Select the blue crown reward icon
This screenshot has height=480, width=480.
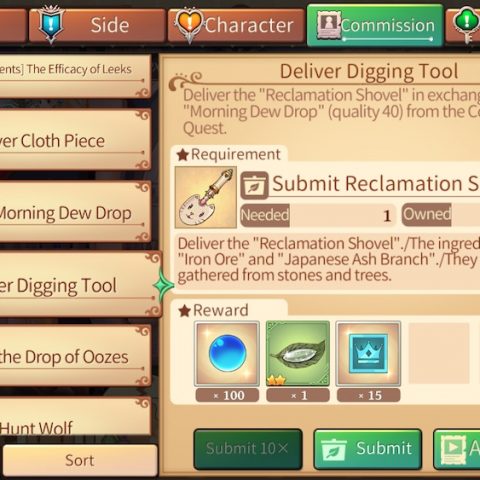pyautogui.click(x=368, y=353)
